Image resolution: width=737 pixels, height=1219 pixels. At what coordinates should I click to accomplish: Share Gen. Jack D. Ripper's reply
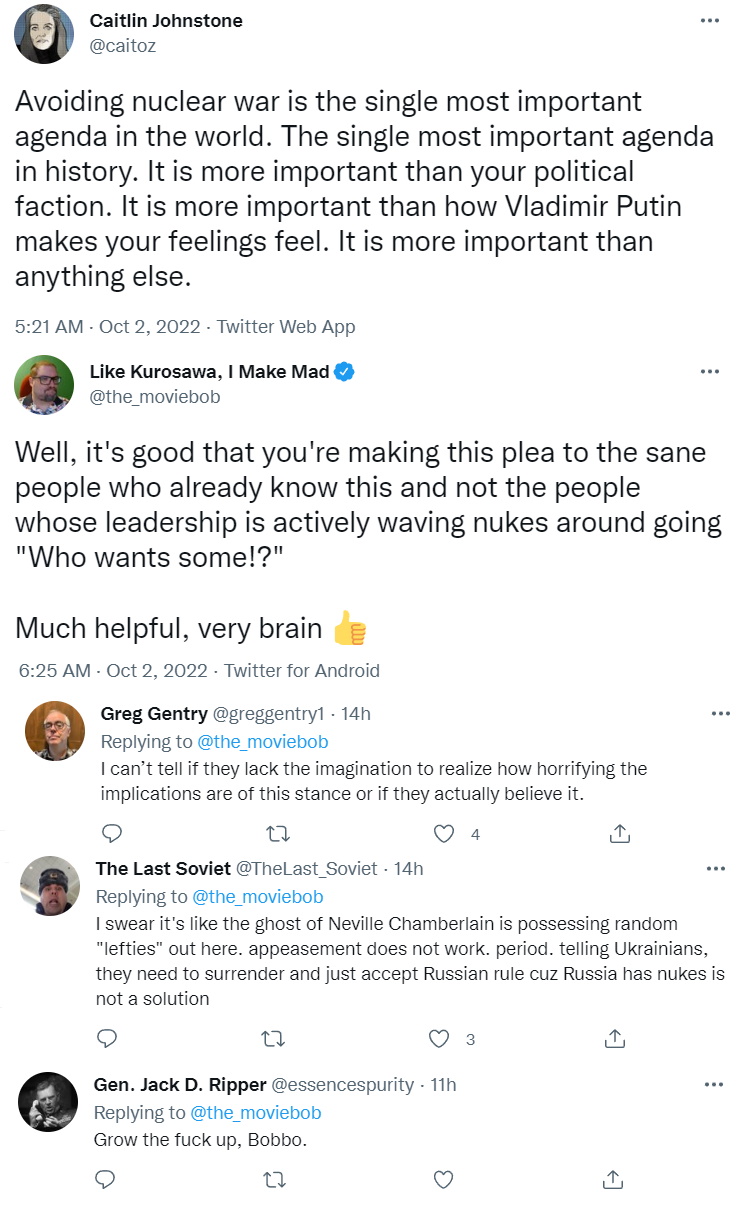coord(614,1180)
